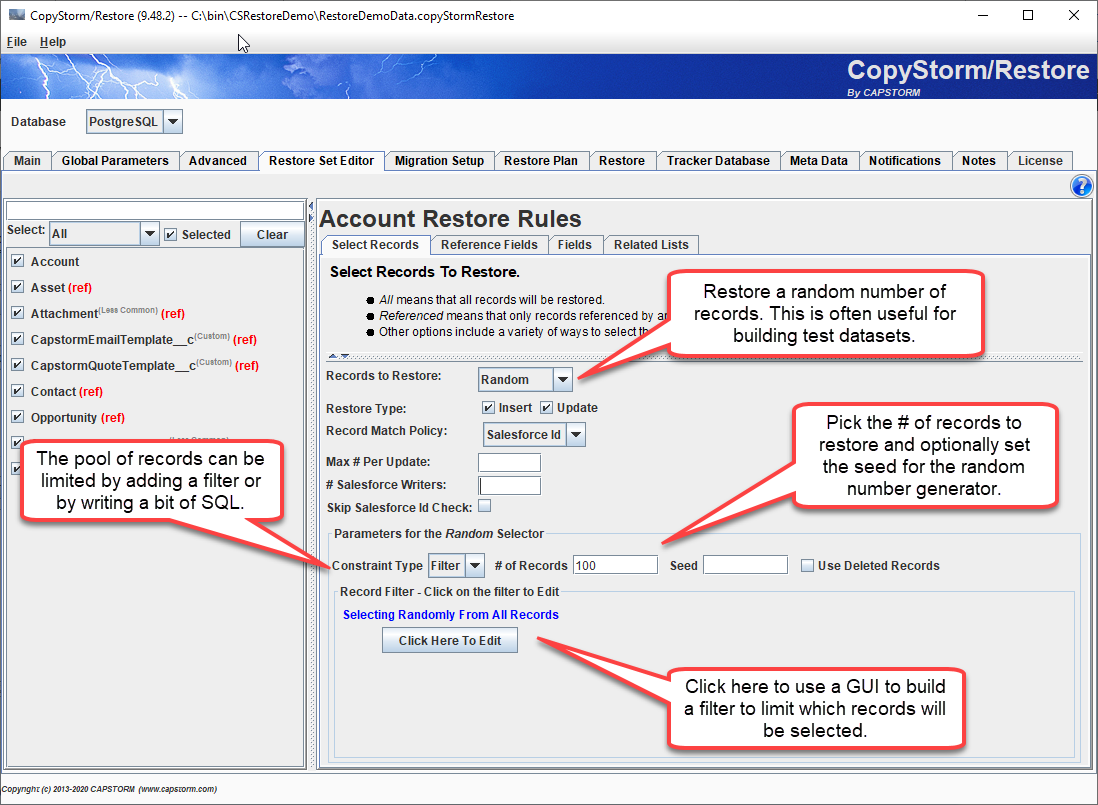
Task: Open the blue question mark help icon
Action: coord(1081,186)
